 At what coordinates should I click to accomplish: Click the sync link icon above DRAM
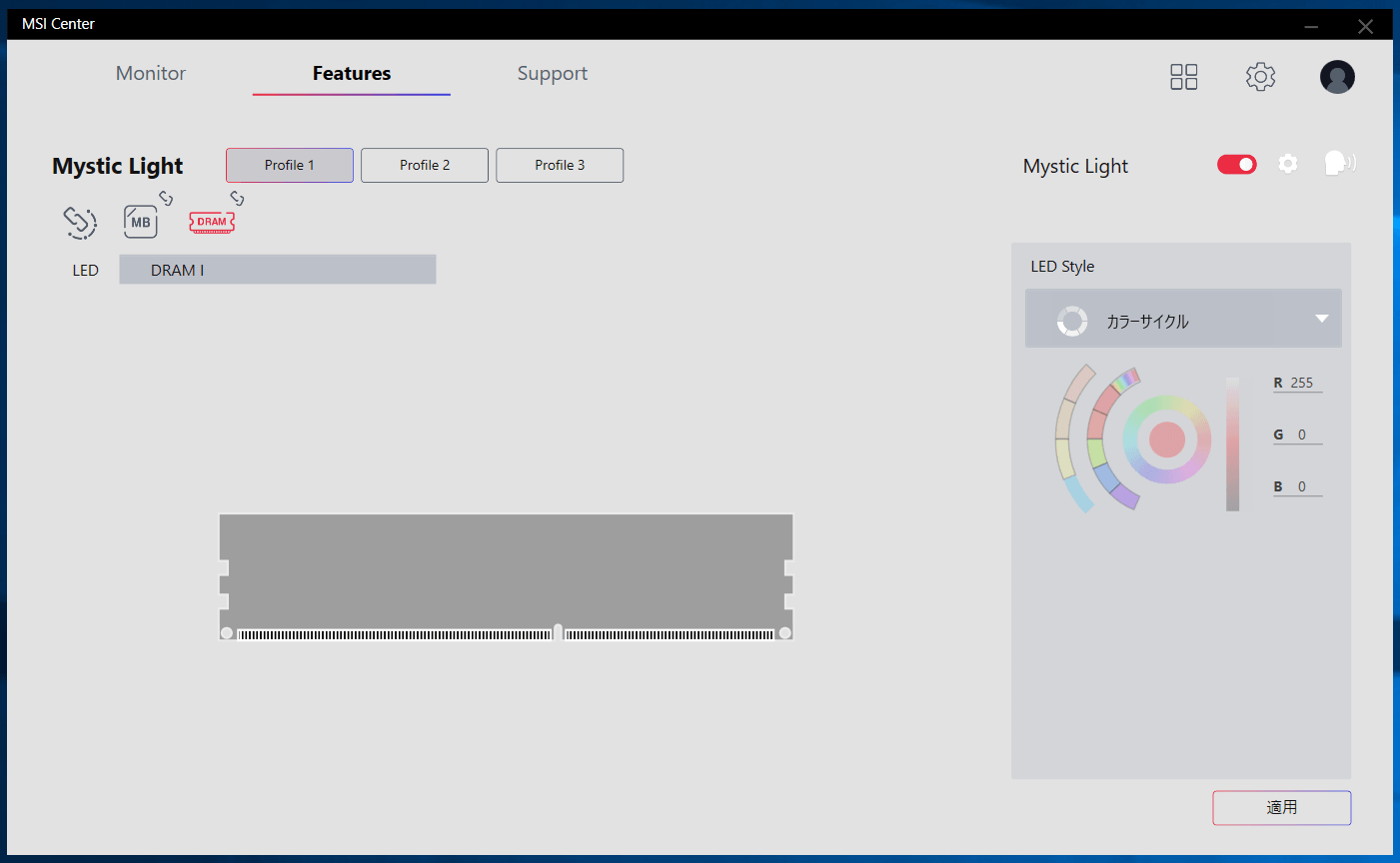(x=237, y=198)
